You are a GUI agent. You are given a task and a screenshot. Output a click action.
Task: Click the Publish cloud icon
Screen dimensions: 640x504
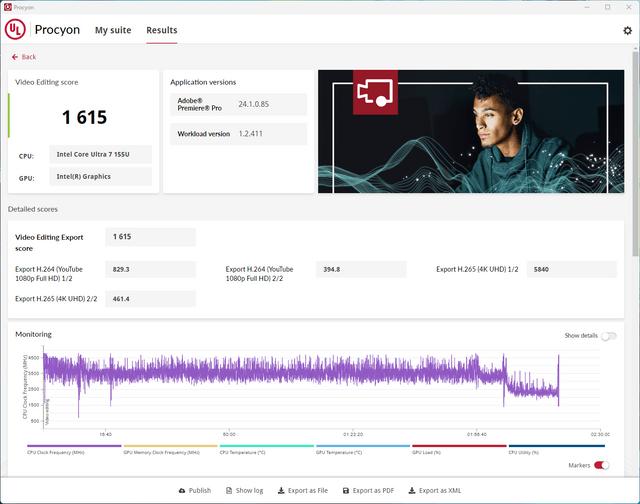click(182, 491)
